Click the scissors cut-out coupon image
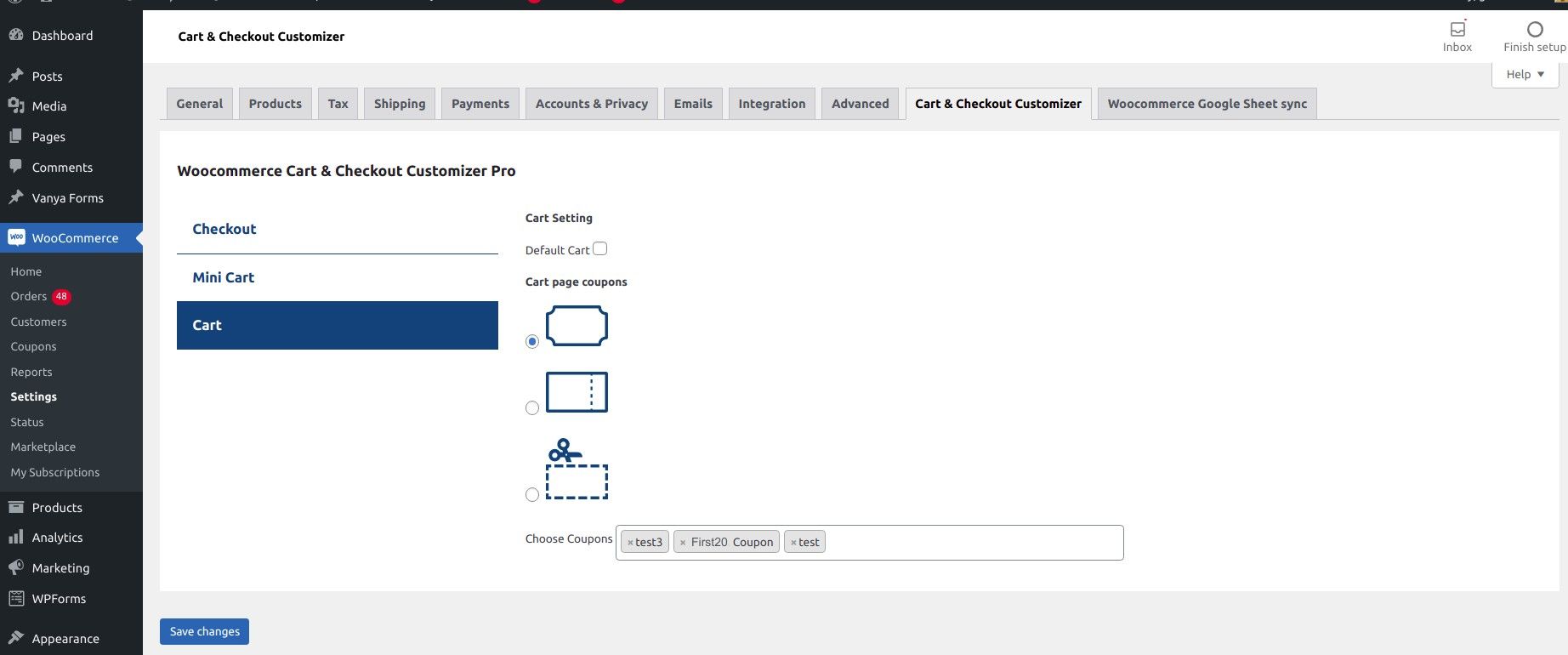Screen dimensions: 1568x655 (x=577, y=469)
